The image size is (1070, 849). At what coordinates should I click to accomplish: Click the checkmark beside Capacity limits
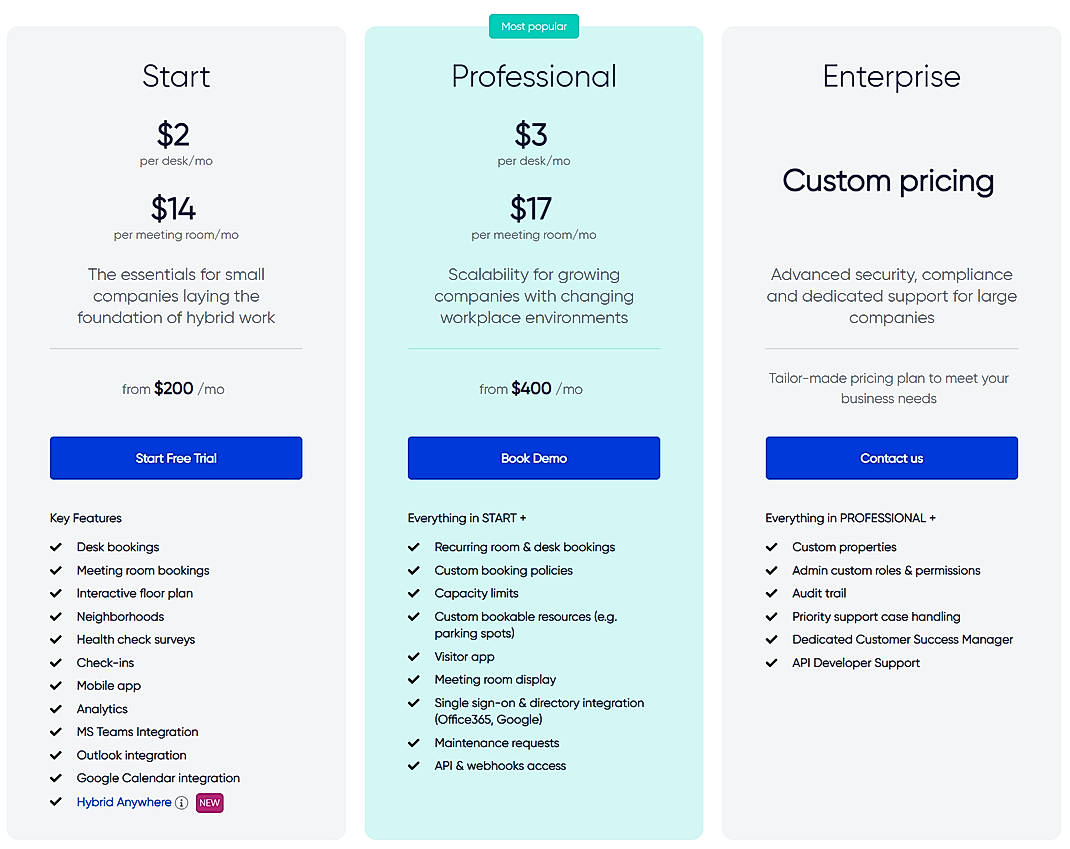(x=413, y=593)
